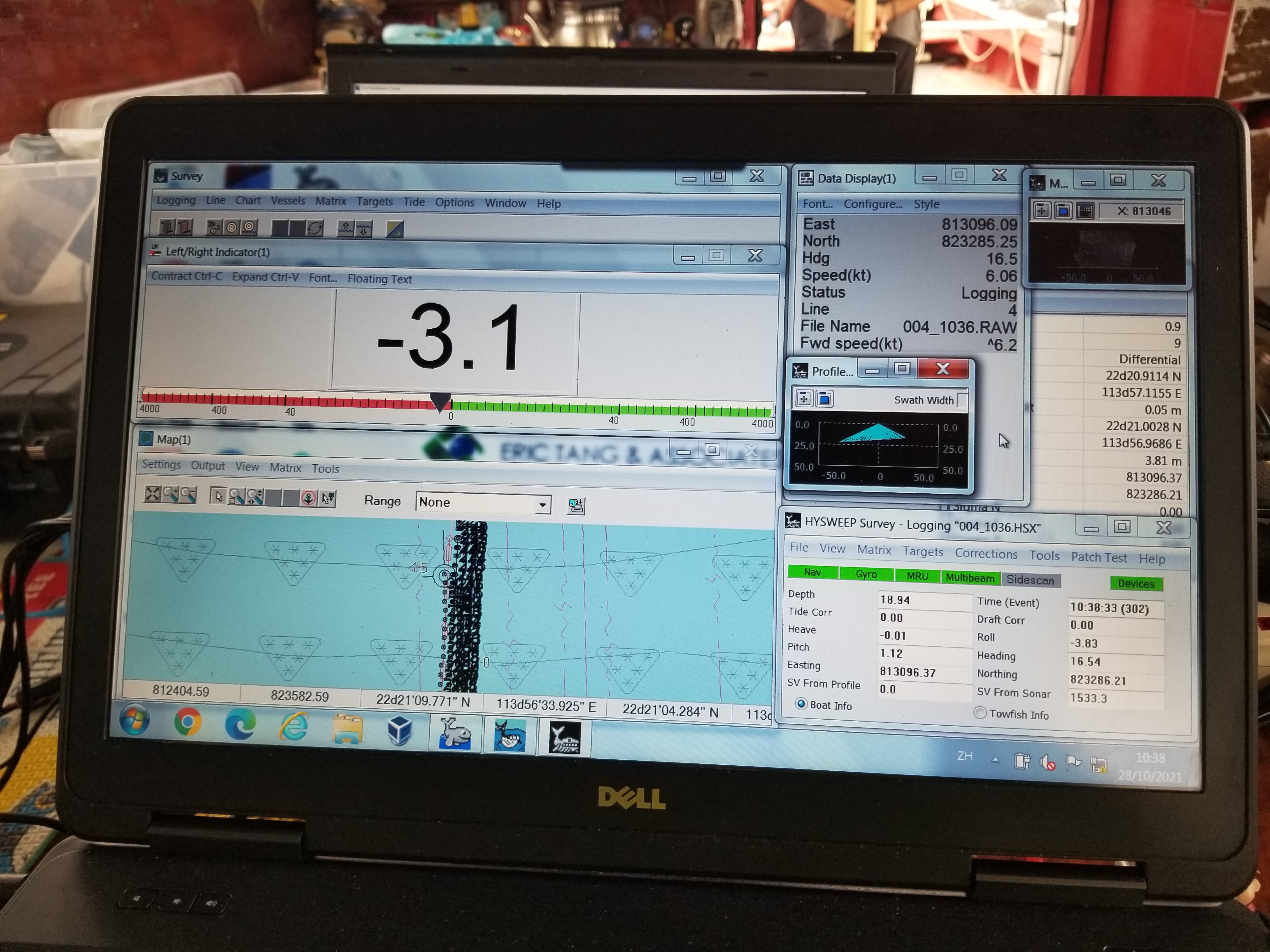Click the Nav status button in HYSWEEP
This screenshot has height=952, width=1270.
click(812, 572)
